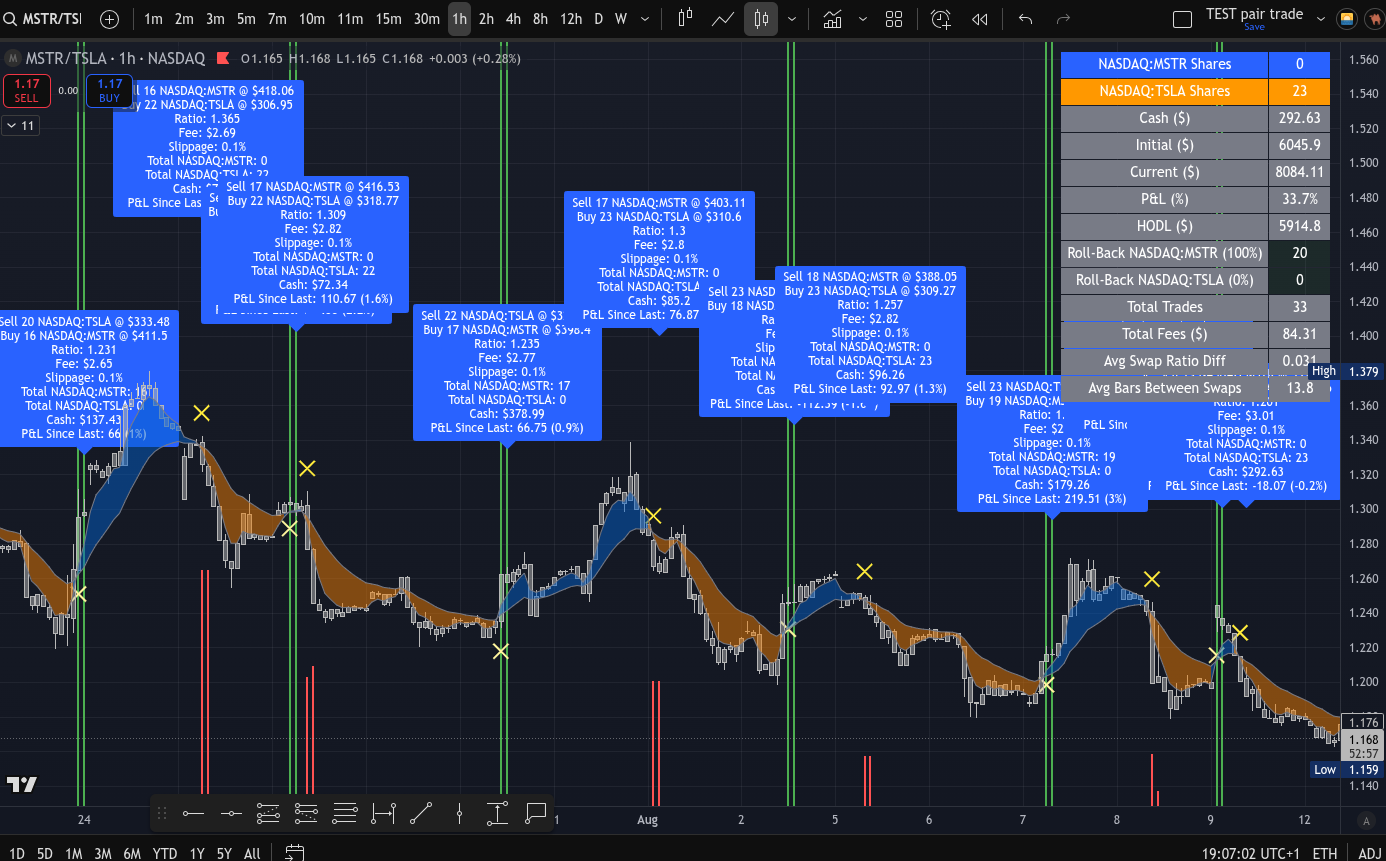Click the P&L (%) table row label
This screenshot has height=861, width=1386.
point(1164,199)
